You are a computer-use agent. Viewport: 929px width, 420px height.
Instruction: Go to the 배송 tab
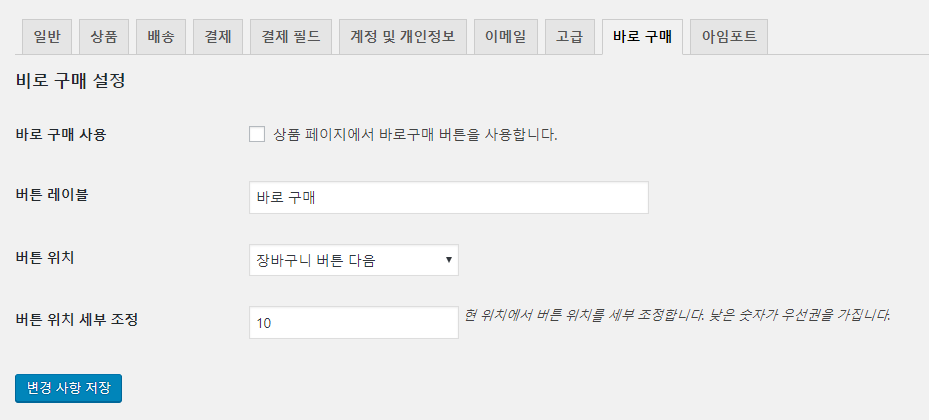(x=160, y=38)
